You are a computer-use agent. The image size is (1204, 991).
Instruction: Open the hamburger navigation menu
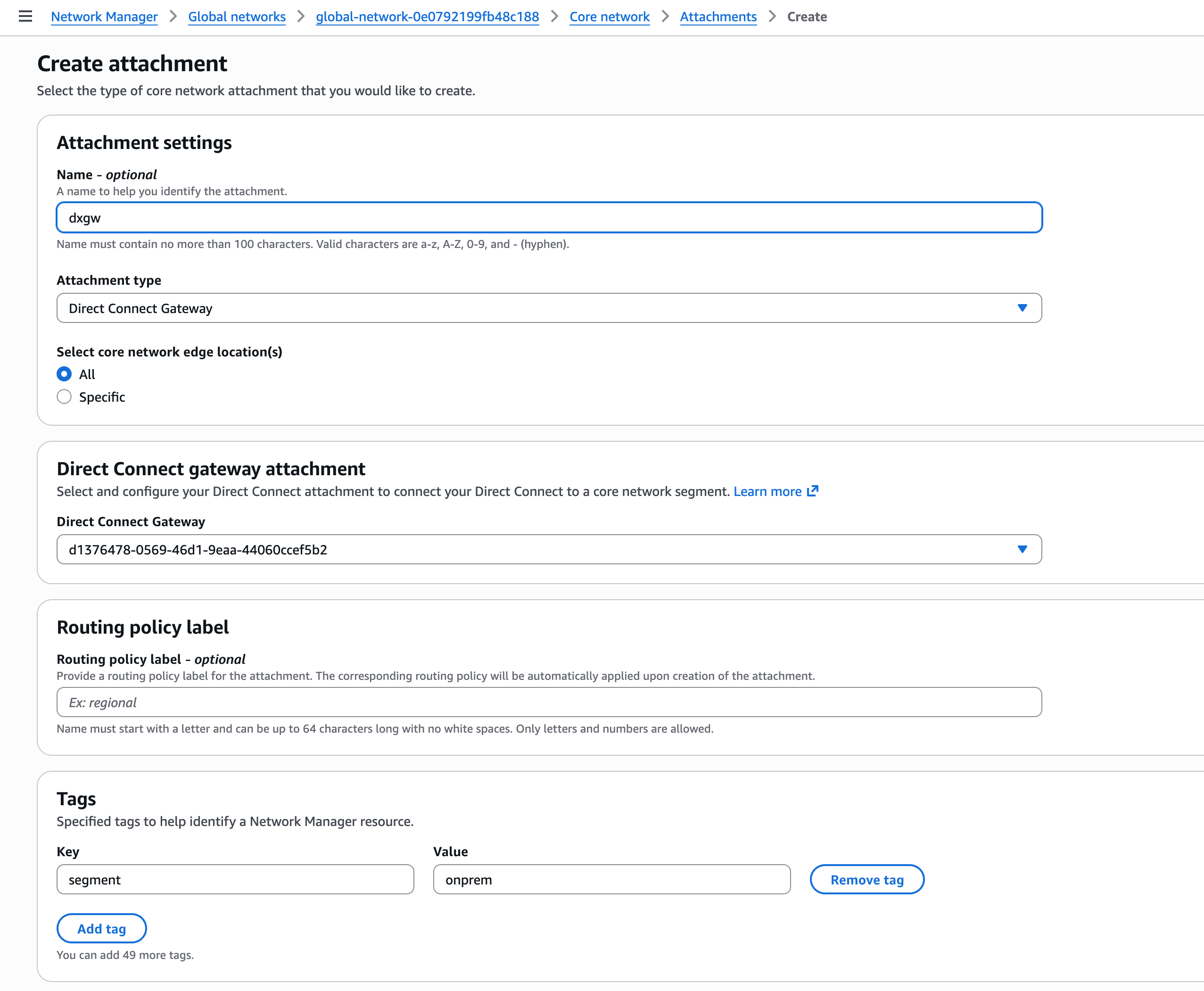25,17
